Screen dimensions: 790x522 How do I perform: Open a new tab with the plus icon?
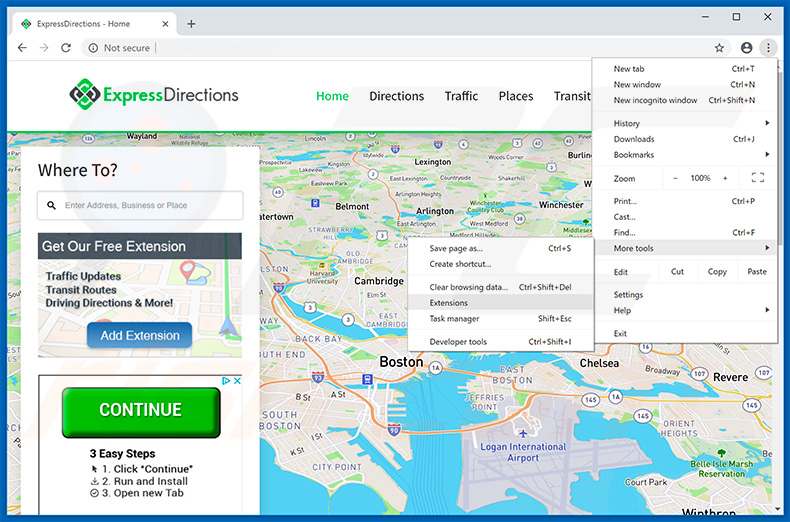pyautogui.click(x=191, y=24)
